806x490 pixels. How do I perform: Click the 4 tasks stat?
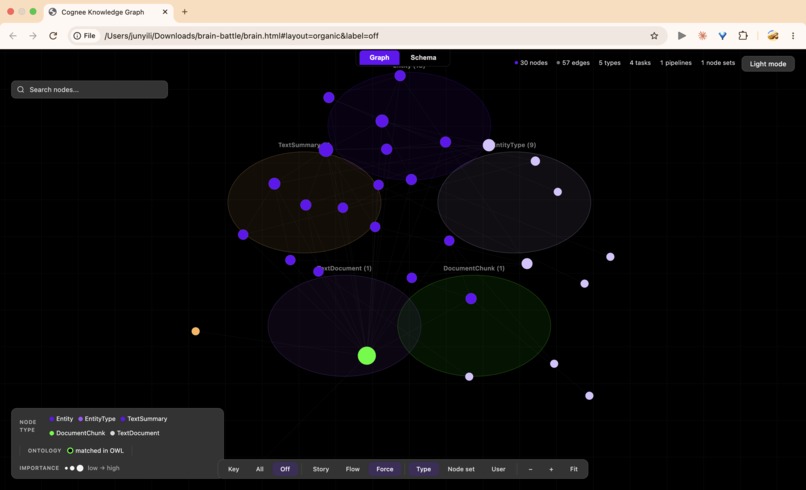click(640, 63)
